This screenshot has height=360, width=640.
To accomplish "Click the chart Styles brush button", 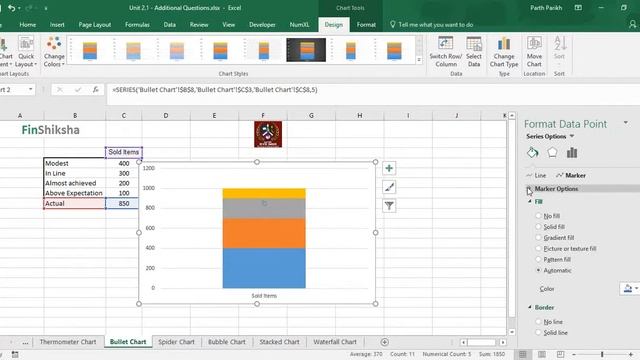I will (x=389, y=187).
